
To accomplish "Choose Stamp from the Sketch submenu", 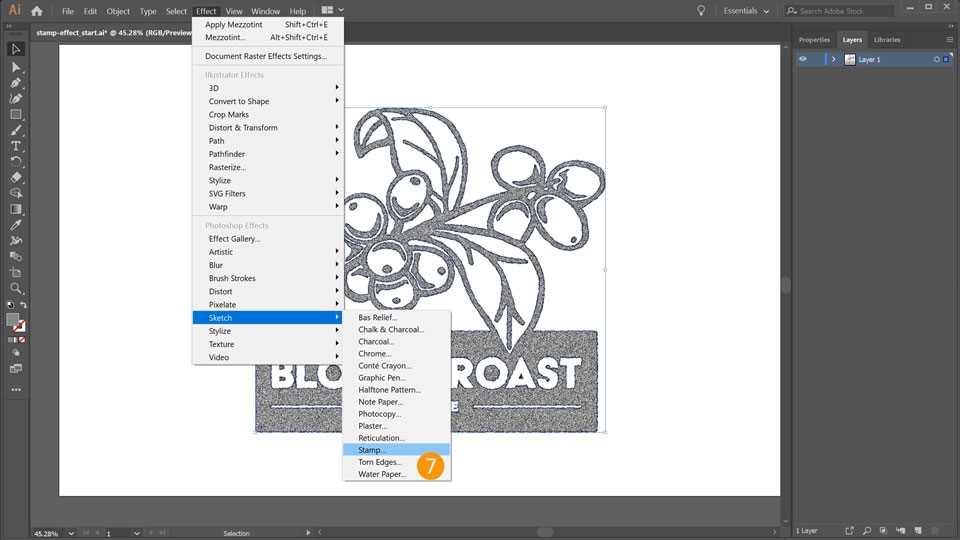I will (x=372, y=450).
